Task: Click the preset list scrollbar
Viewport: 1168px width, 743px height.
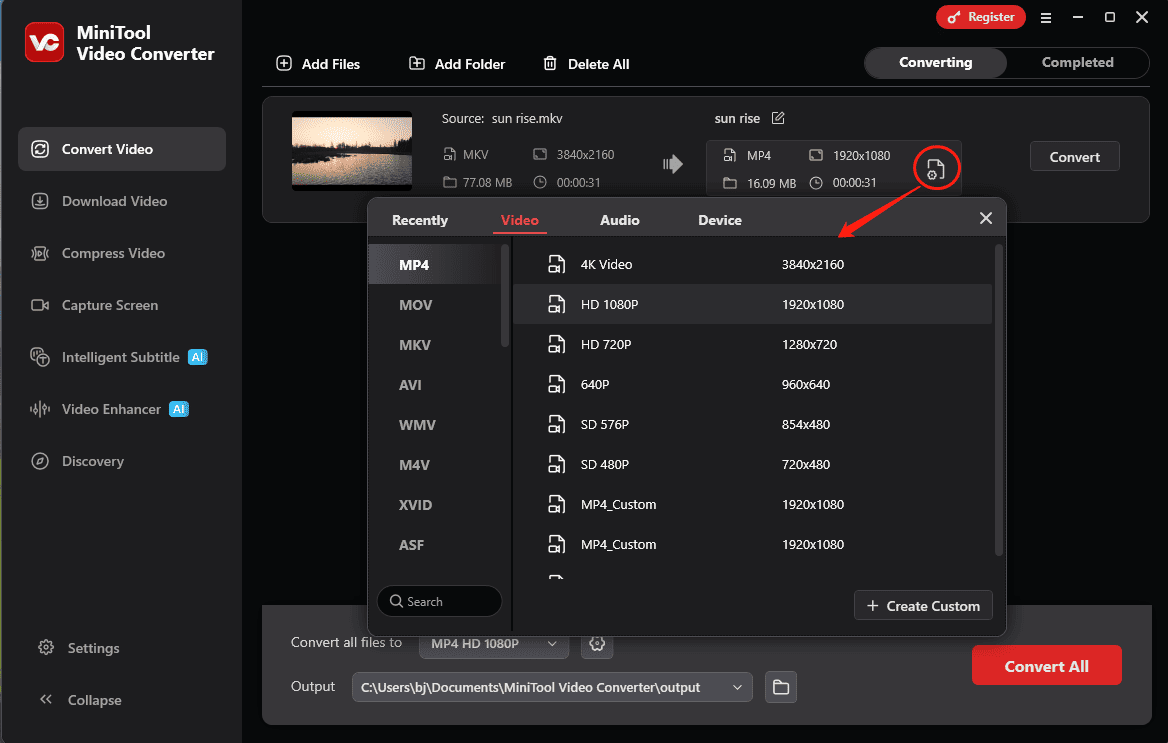Action: coord(999,400)
